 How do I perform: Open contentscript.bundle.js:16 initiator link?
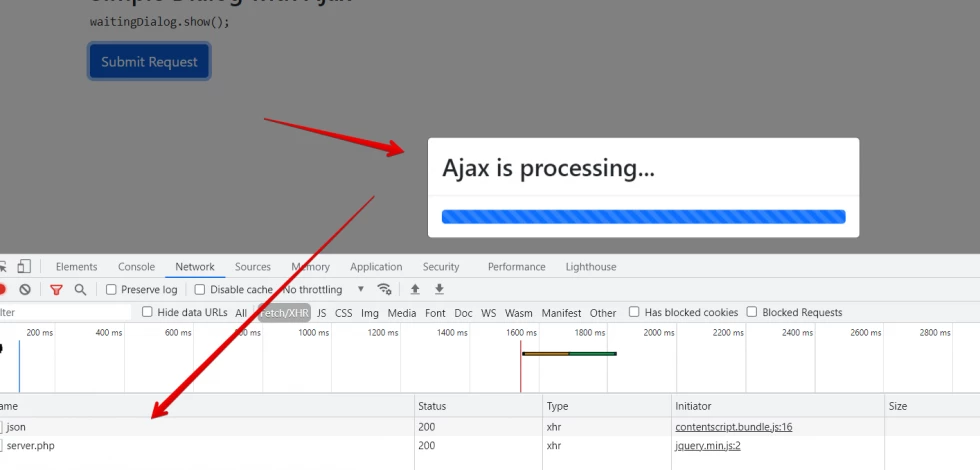point(734,427)
